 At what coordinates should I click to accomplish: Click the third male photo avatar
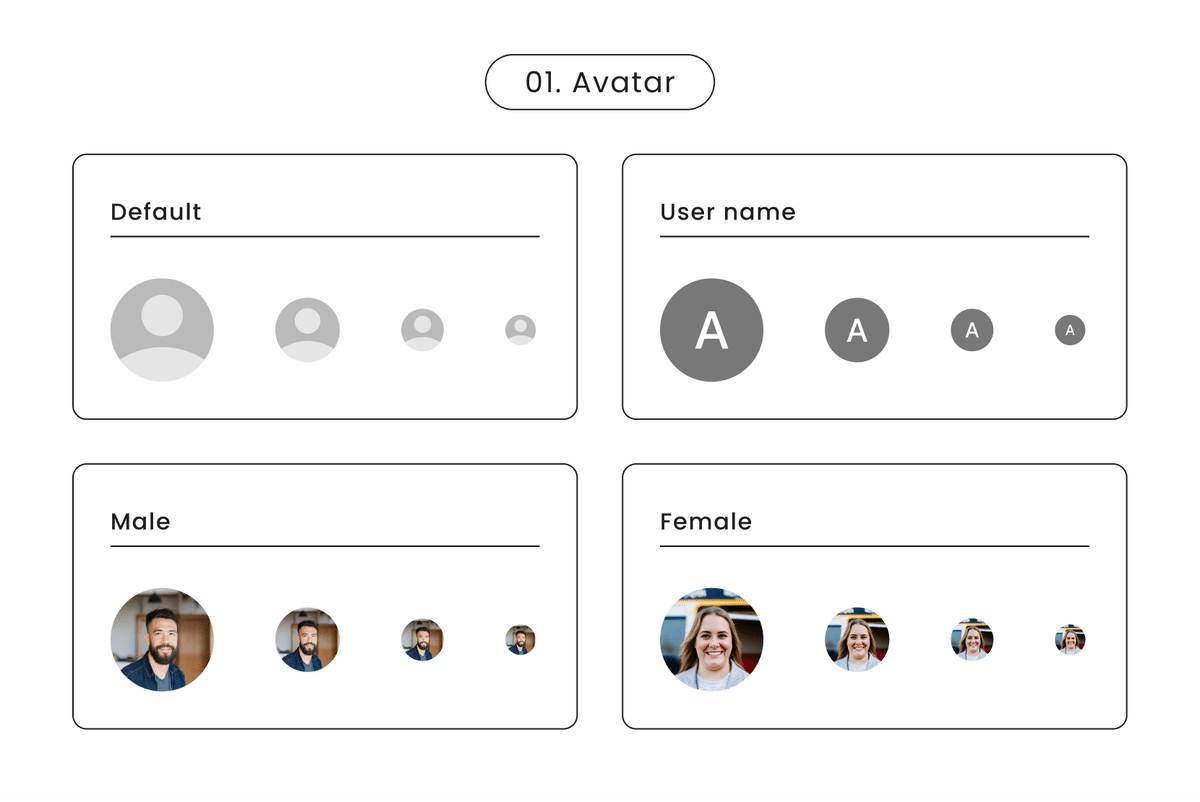coord(422,640)
